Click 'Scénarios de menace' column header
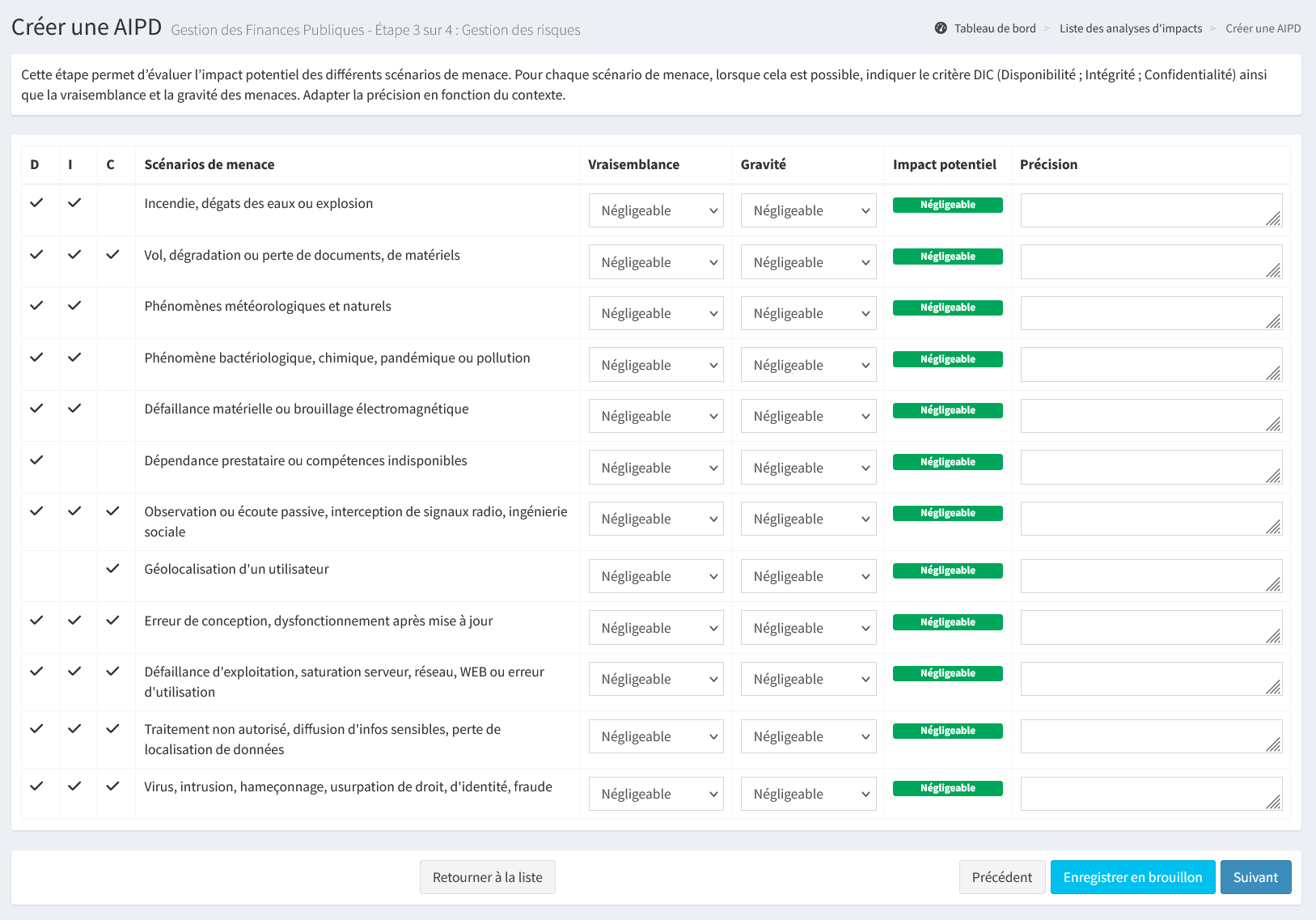 point(209,164)
